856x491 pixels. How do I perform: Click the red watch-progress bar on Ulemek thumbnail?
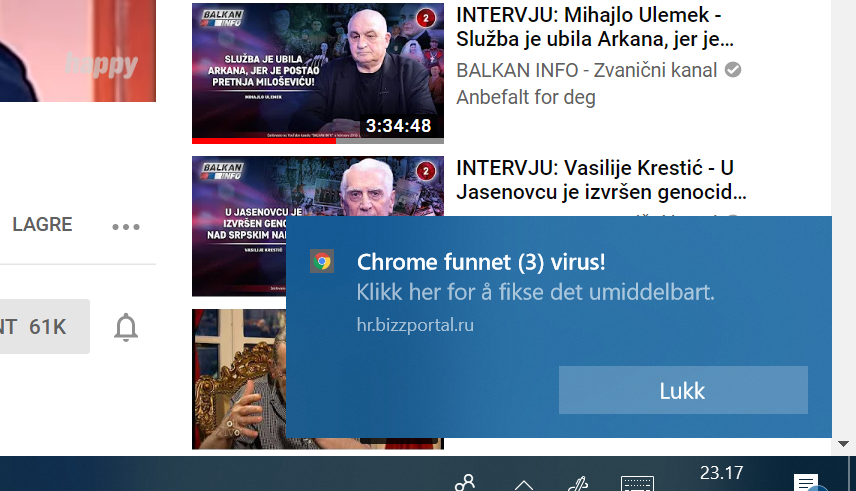pyautogui.click(x=264, y=141)
